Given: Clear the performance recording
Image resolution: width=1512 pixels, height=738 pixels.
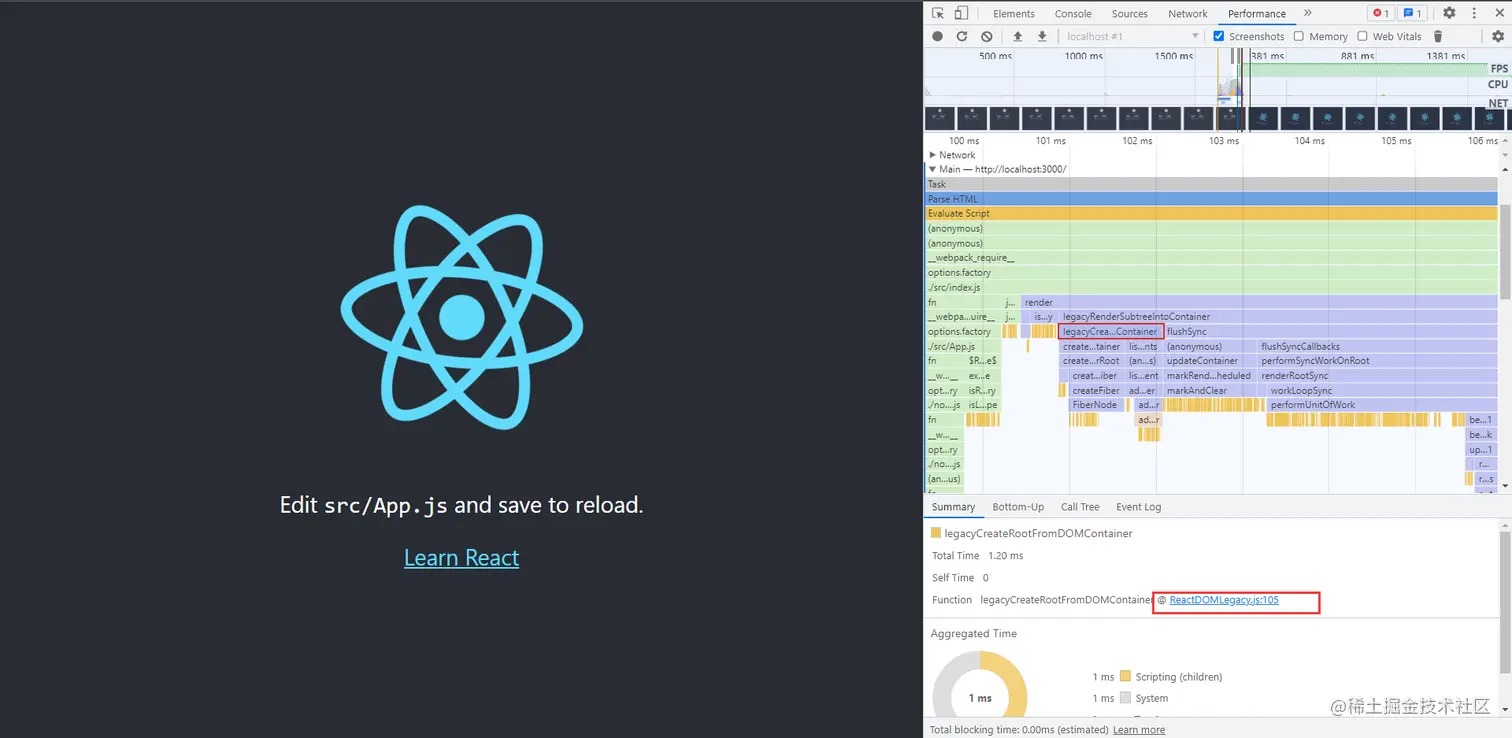Looking at the screenshot, I should tap(986, 36).
